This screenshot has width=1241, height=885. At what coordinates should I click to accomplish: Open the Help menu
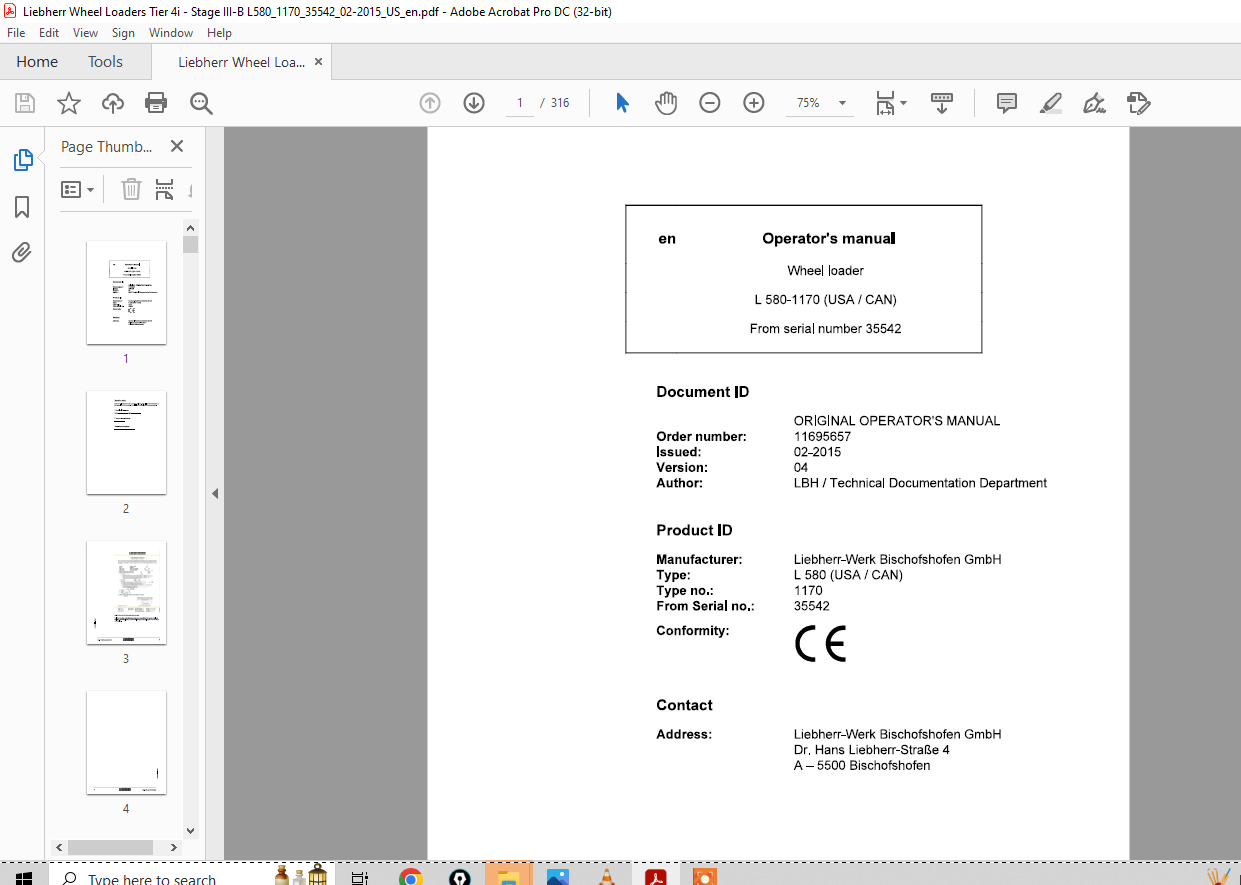pos(219,33)
